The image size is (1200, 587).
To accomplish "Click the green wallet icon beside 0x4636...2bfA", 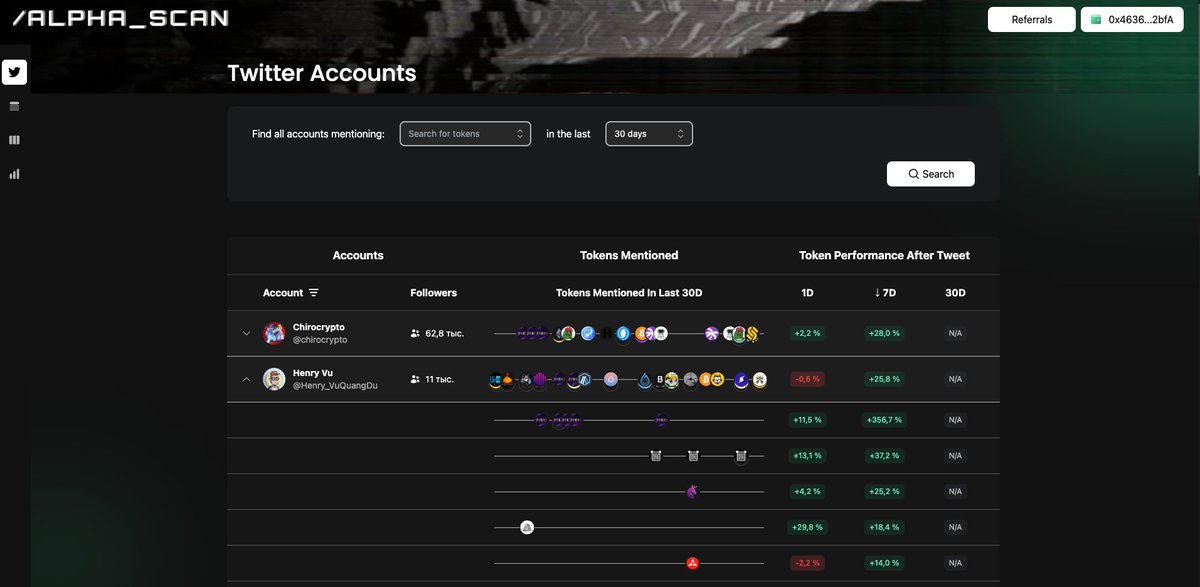I will click(1096, 19).
